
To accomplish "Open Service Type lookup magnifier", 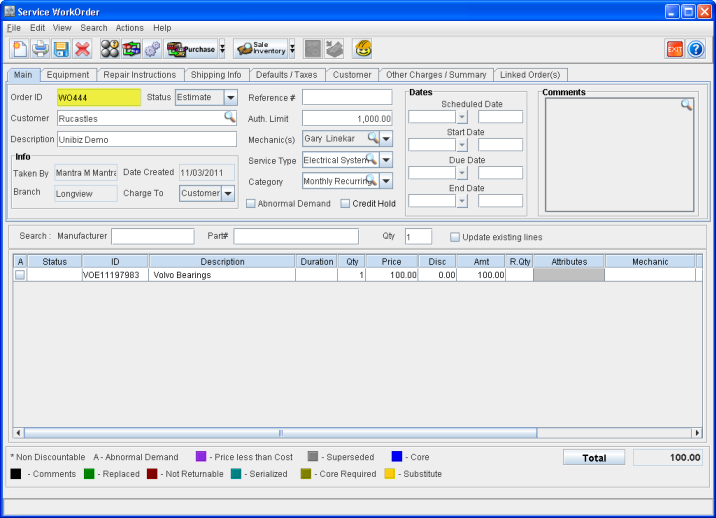I will [x=372, y=159].
